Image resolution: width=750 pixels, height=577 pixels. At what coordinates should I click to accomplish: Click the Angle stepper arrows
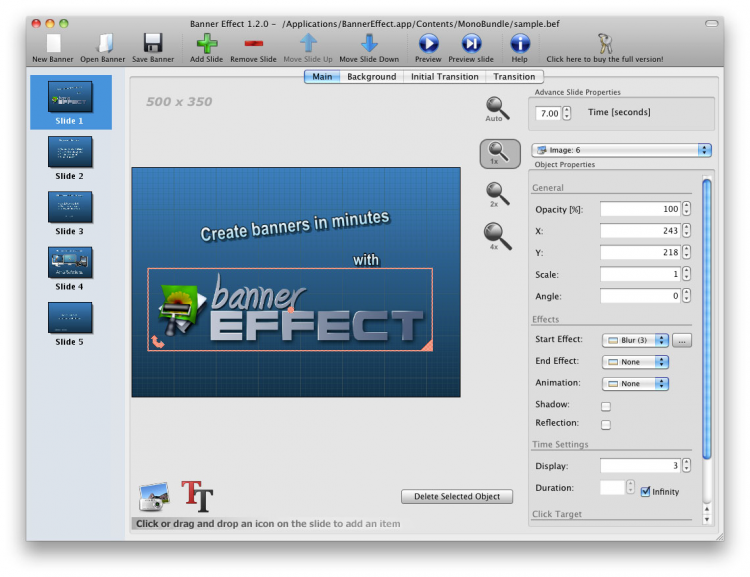point(686,296)
